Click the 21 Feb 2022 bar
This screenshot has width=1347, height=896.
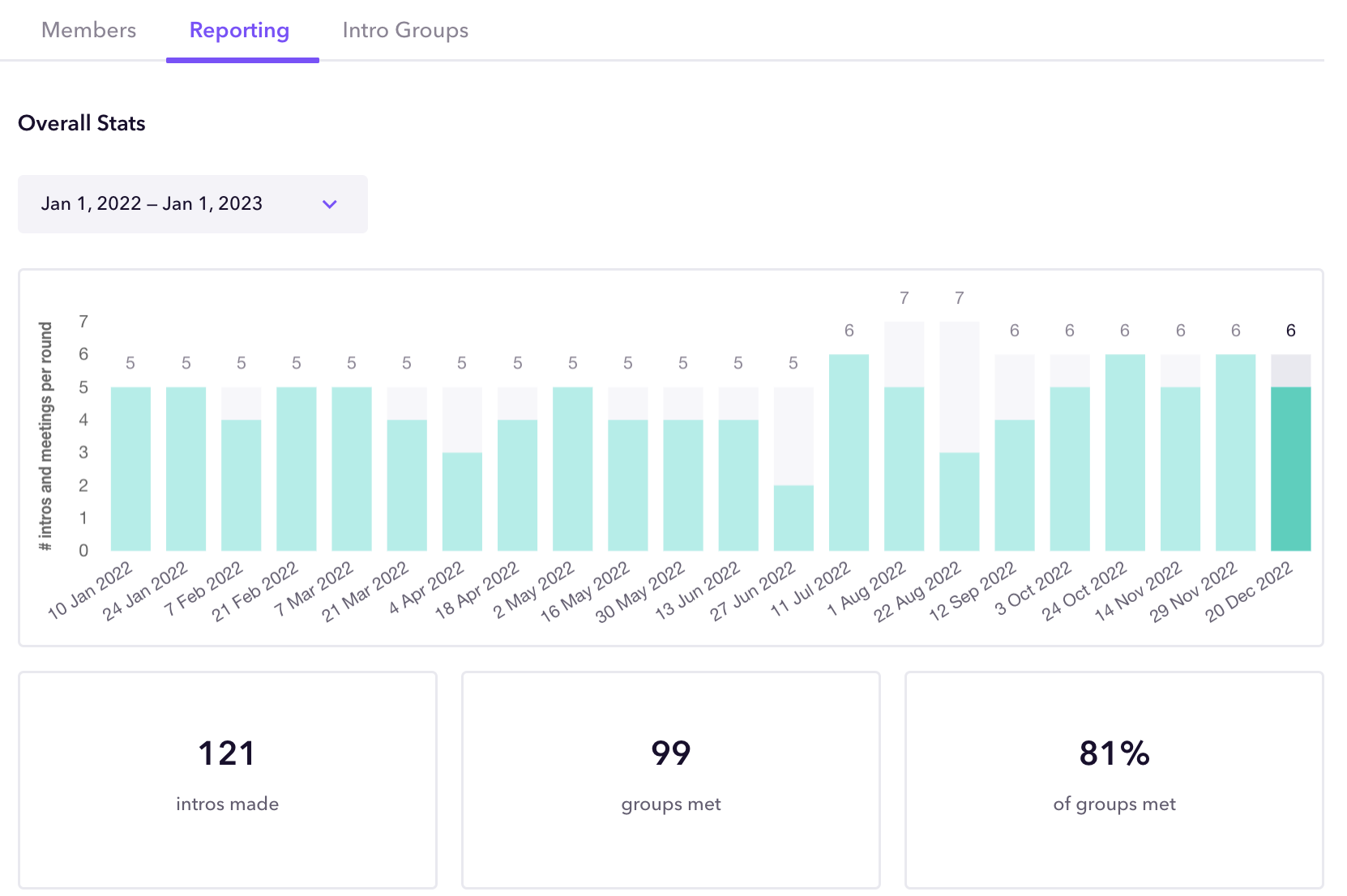point(297,469)
